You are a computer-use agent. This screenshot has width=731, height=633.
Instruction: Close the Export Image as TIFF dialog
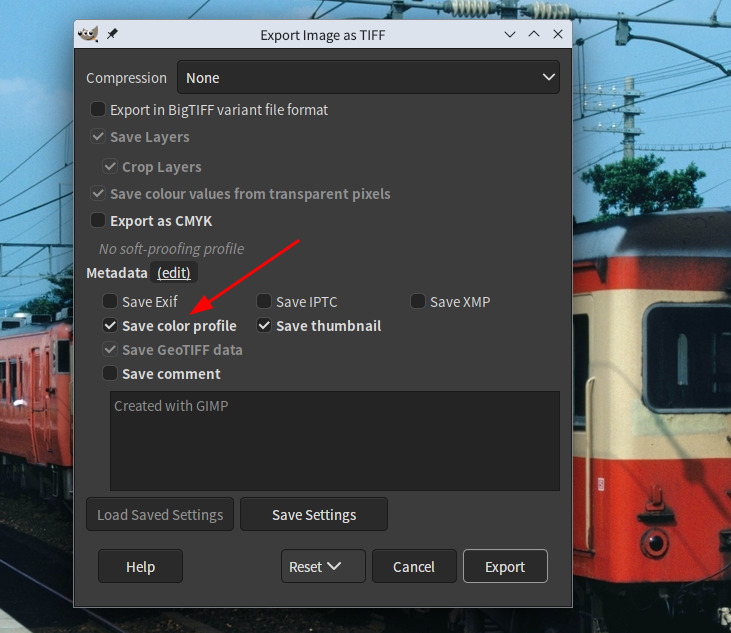558,34
